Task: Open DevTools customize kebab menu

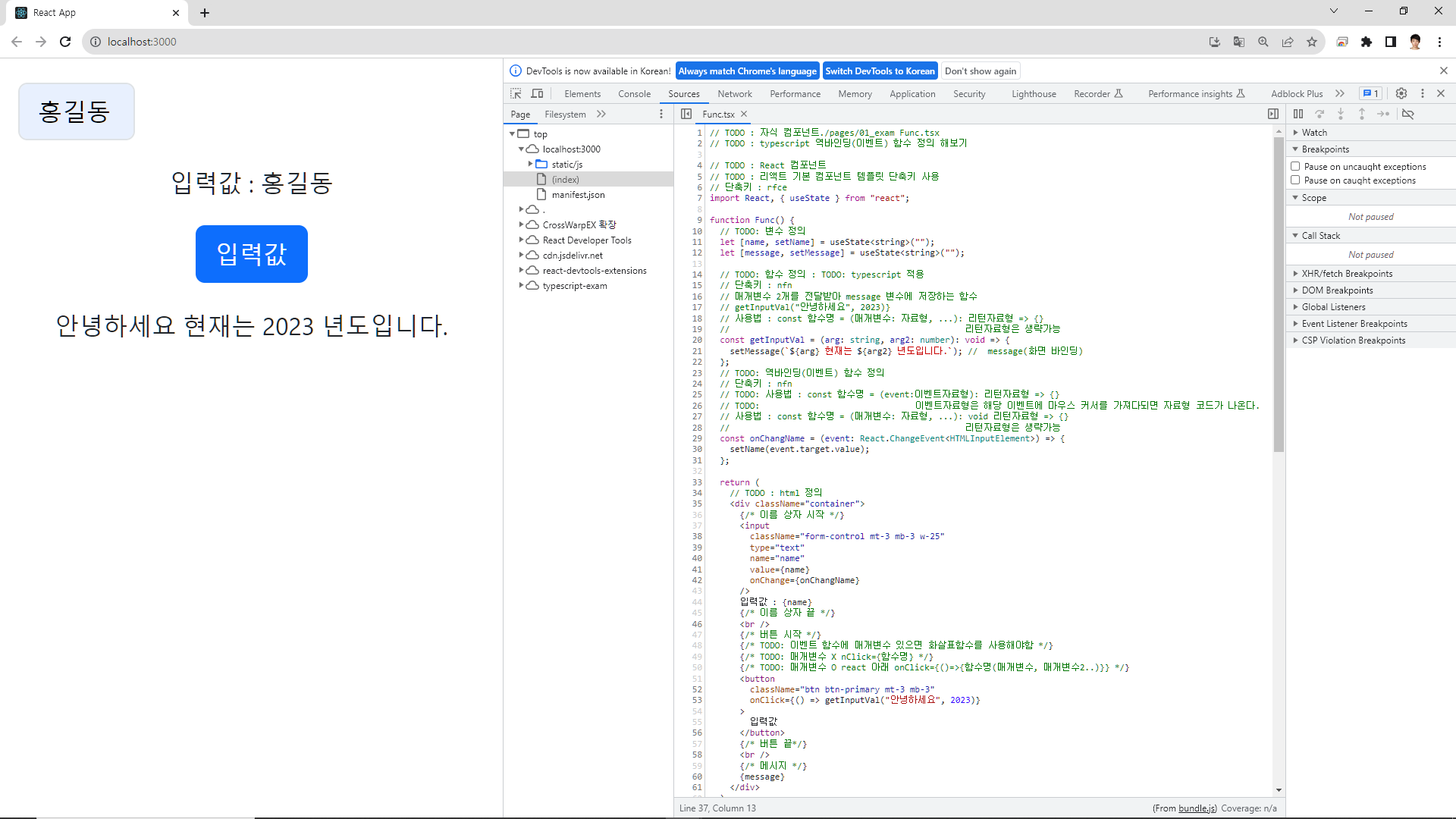Action: [1423, 93]
